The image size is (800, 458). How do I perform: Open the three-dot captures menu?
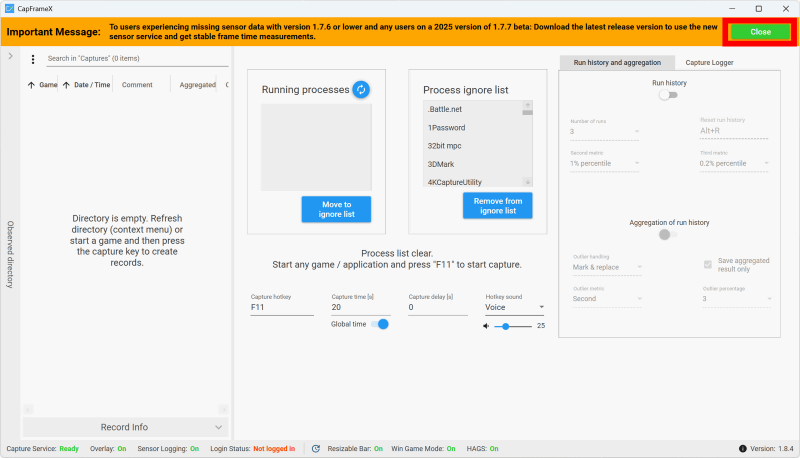tap(33, 60)
